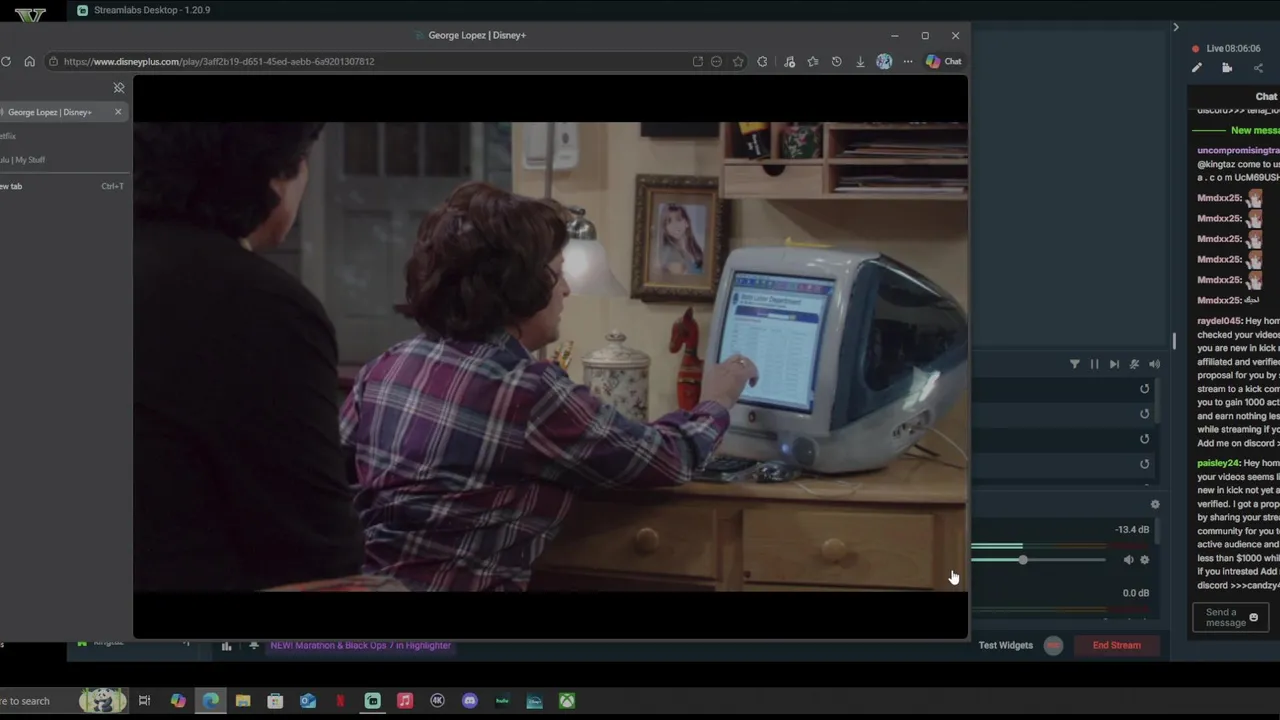The image size is (1280, 720).
Task: Click End Stream in Streamlabs
Action: point(1116,645)
